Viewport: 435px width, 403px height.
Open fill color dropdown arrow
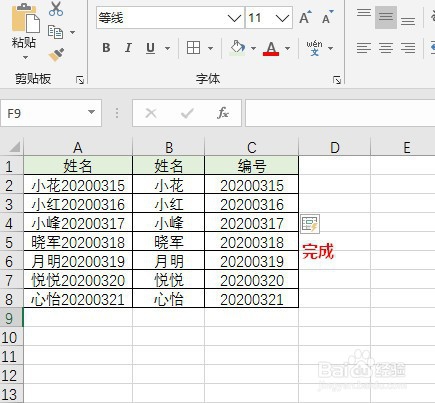point(253,49)
